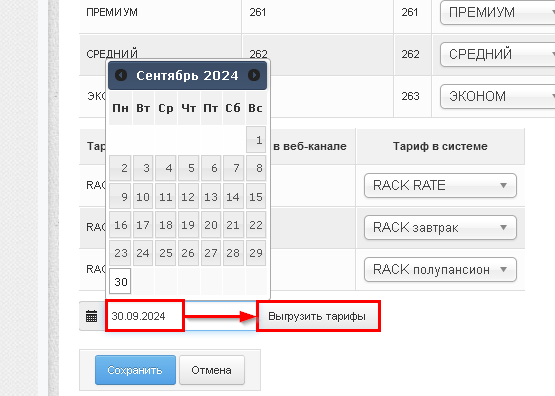Select day 26 in the calendar
Viewport: 555px width, 396px height.
(x=188, y=253)
